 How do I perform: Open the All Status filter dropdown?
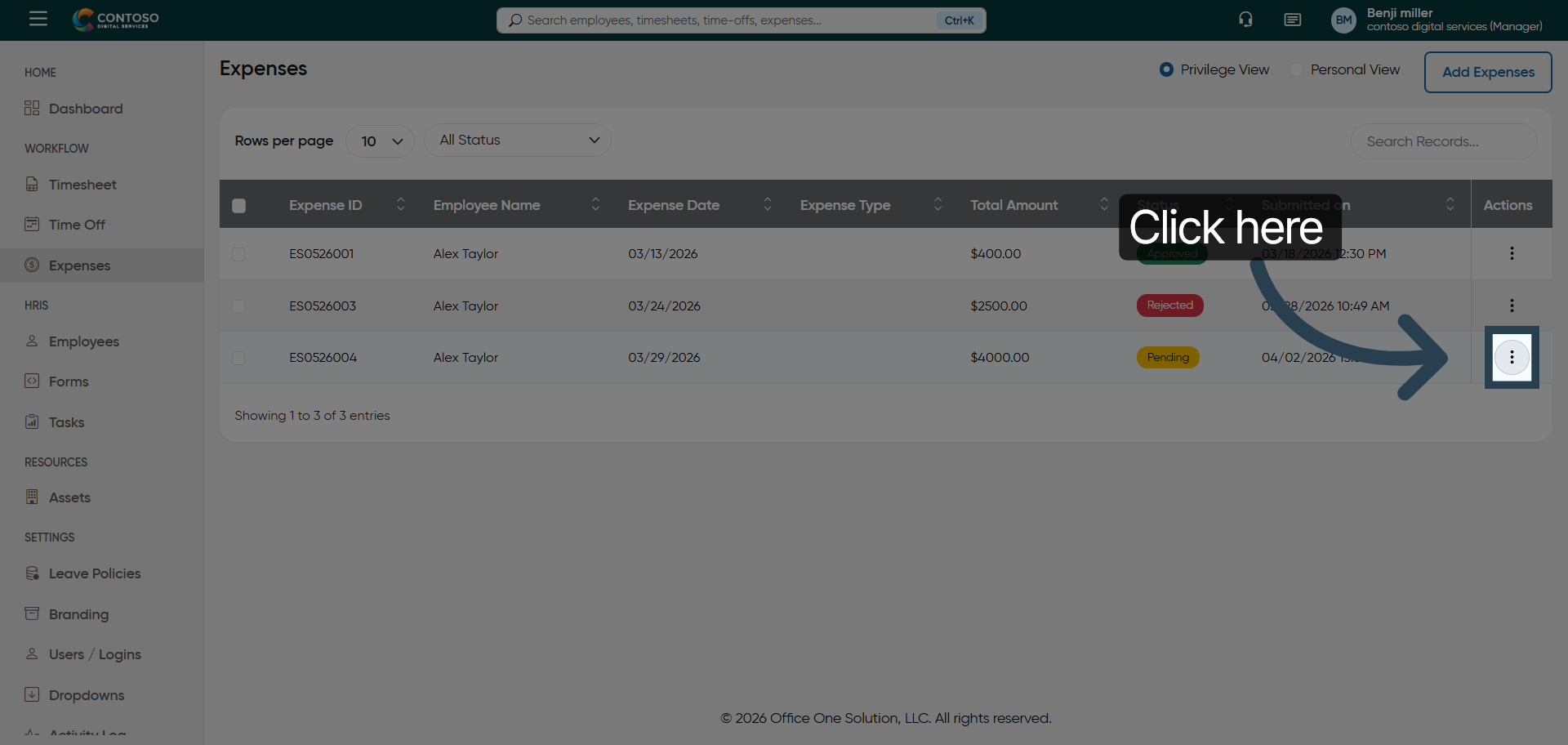point(518,141)
